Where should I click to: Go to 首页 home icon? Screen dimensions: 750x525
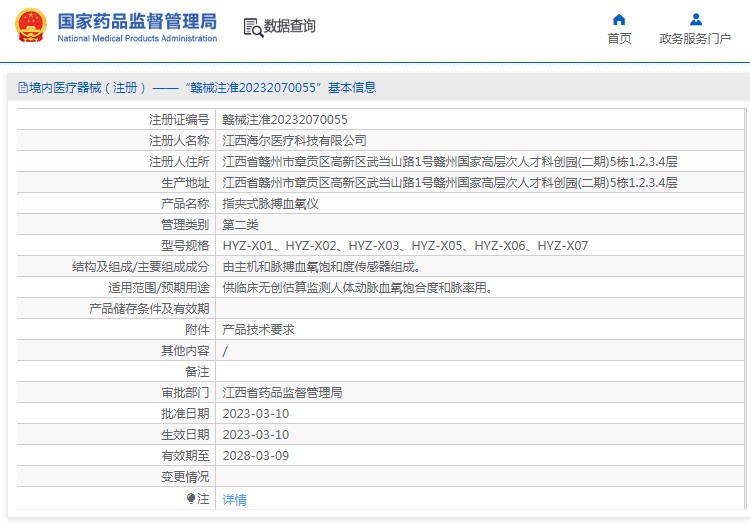pyautogui.click(x=619, y=20)
